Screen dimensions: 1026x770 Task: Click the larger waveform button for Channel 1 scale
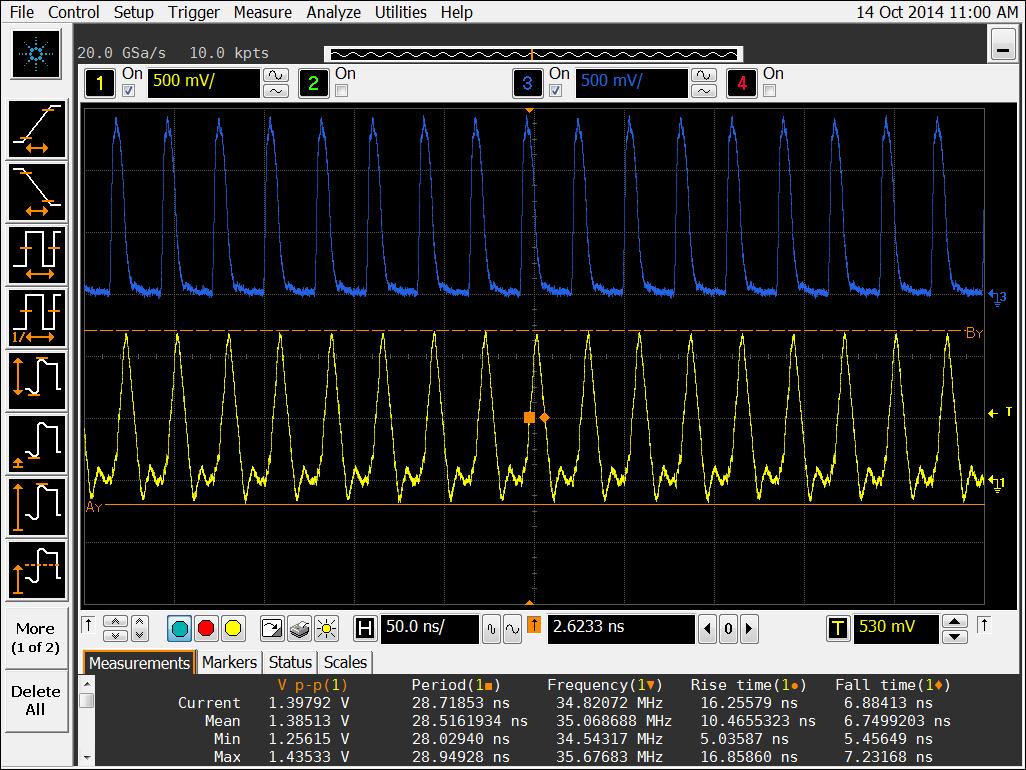pos(275,75)
